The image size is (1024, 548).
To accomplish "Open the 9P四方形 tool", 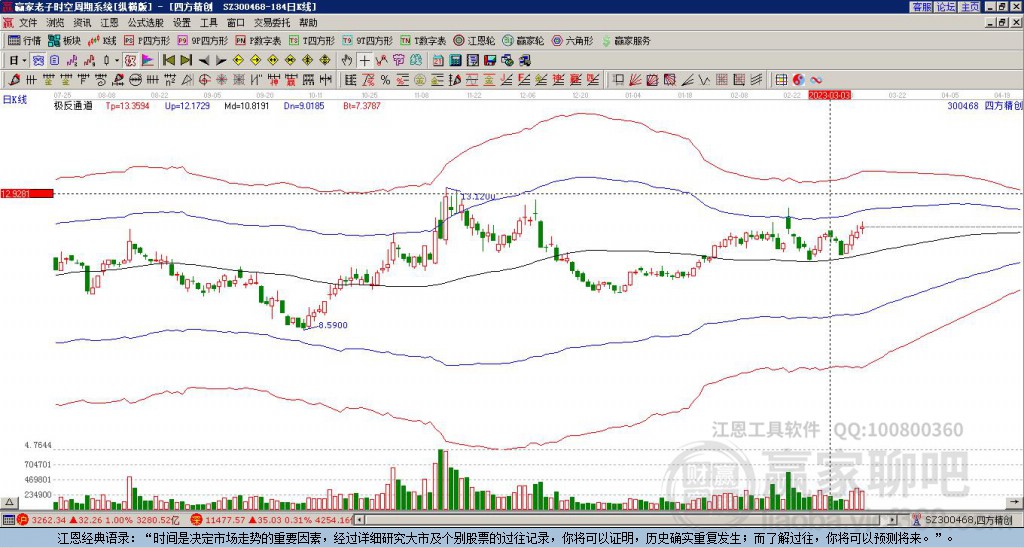I will pos(202,40).
